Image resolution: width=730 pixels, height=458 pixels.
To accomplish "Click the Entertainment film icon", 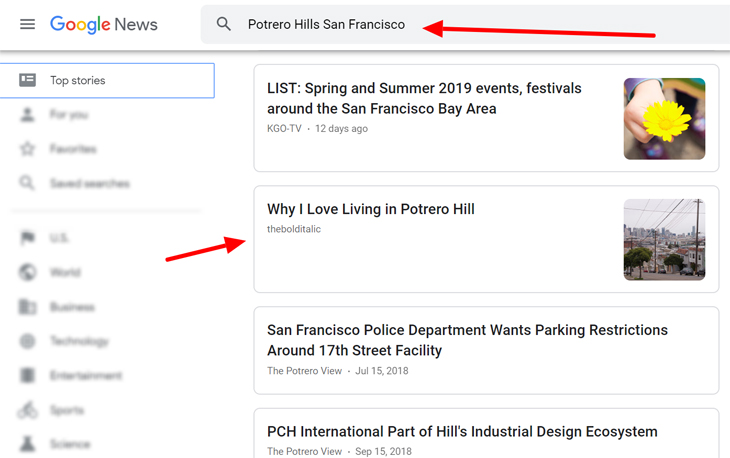I will click(x=27, y=375).
